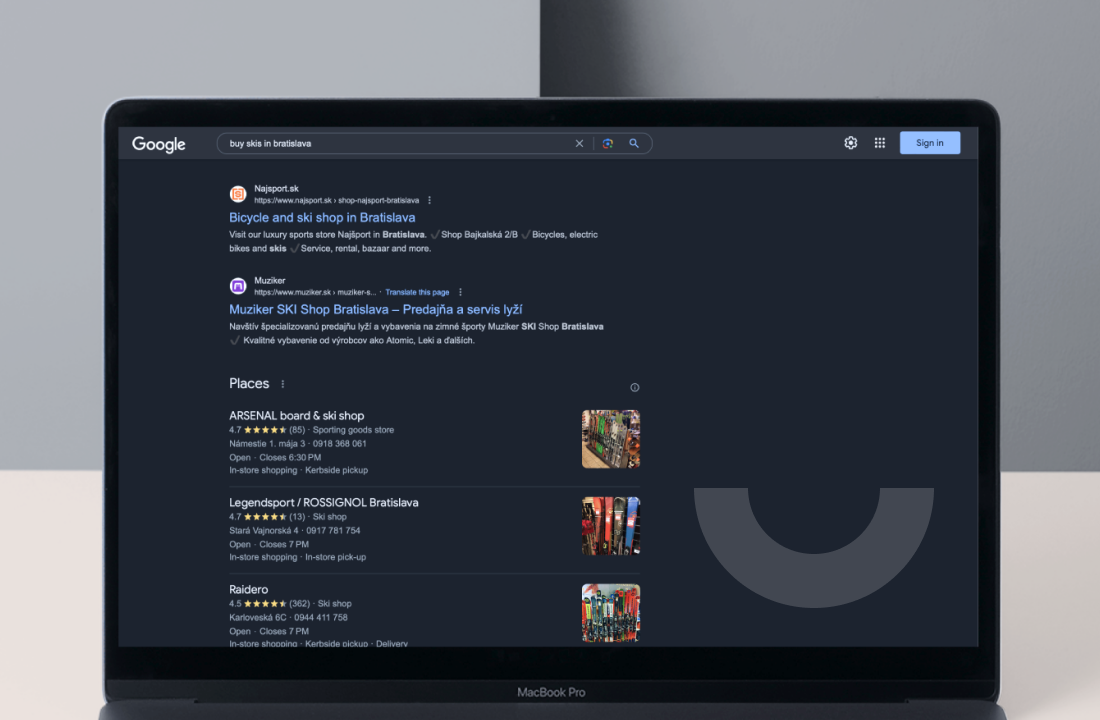Viewport: 1100px width, 720px height.
Task: Clear the search box text
Action: point(579,143)
